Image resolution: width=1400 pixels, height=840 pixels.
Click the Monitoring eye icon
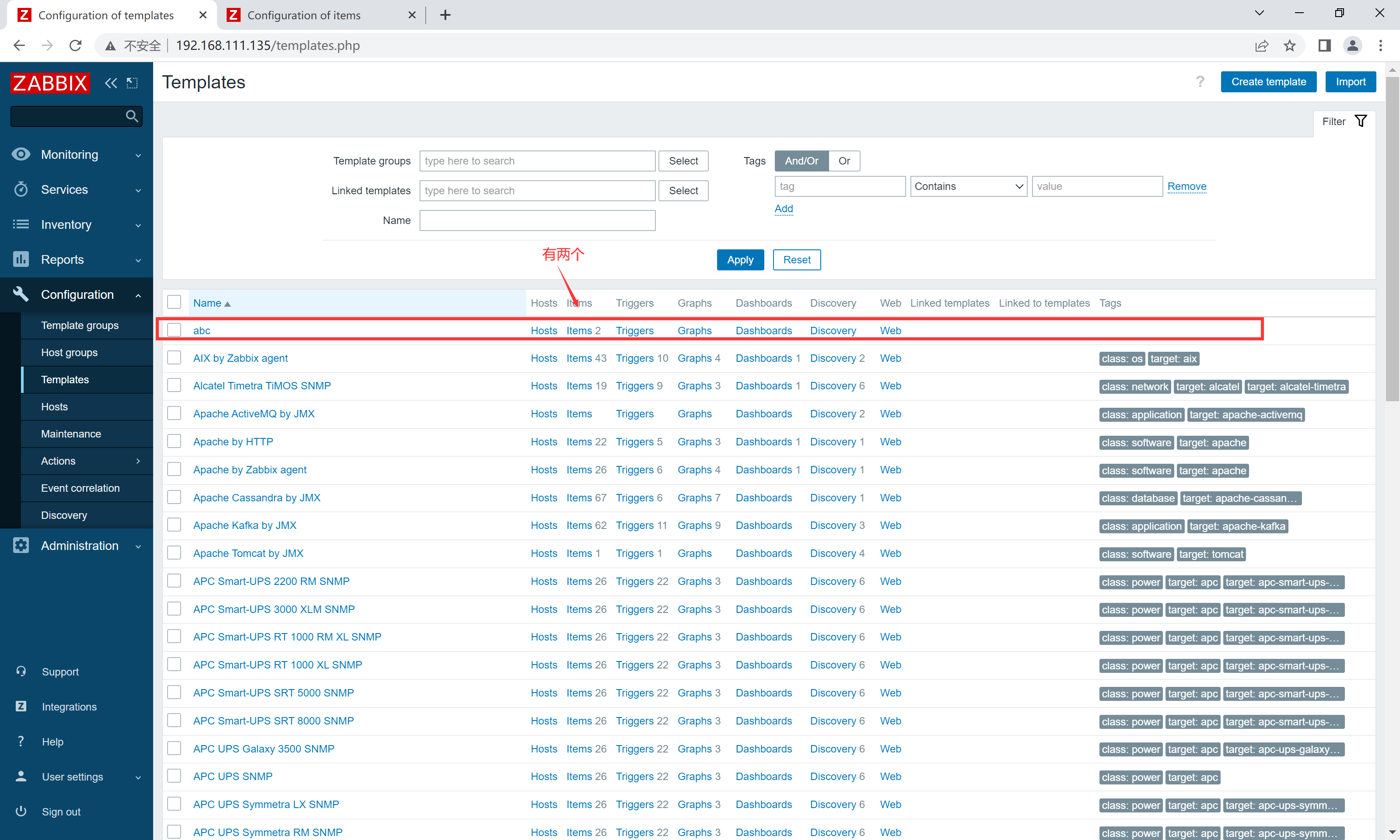point(21,154)
